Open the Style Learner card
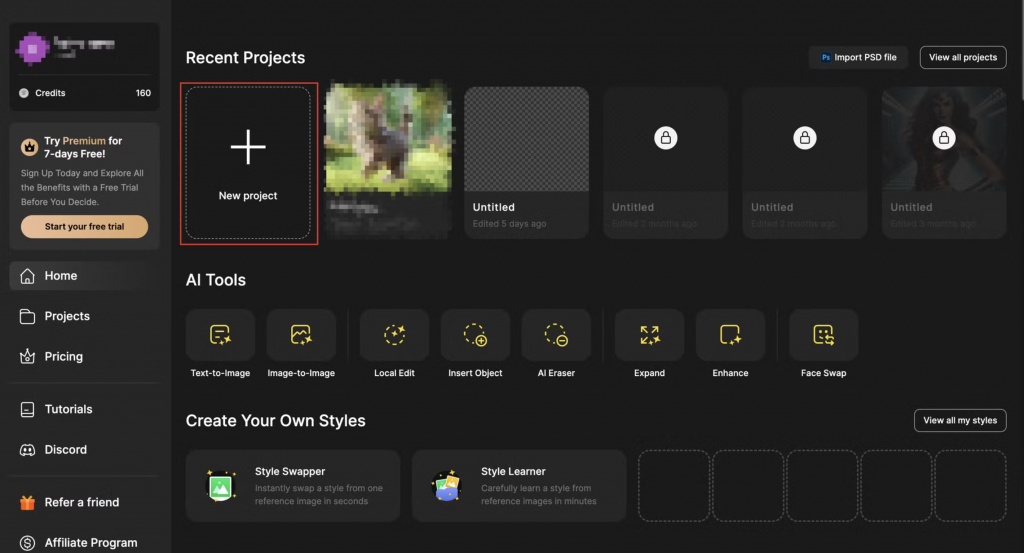This screenshot has width=1024, height=553. (x=519, y=486)
